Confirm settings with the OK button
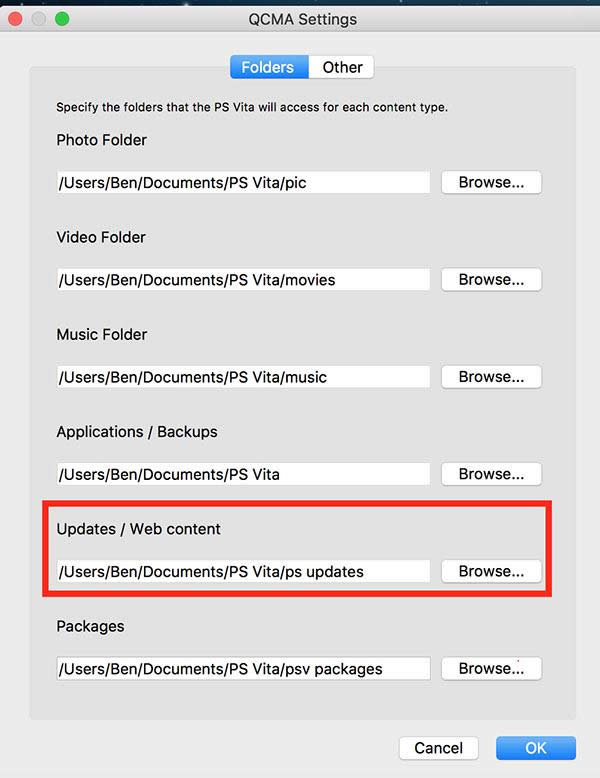Screen dimensions: 600x778 coord(536,748)
